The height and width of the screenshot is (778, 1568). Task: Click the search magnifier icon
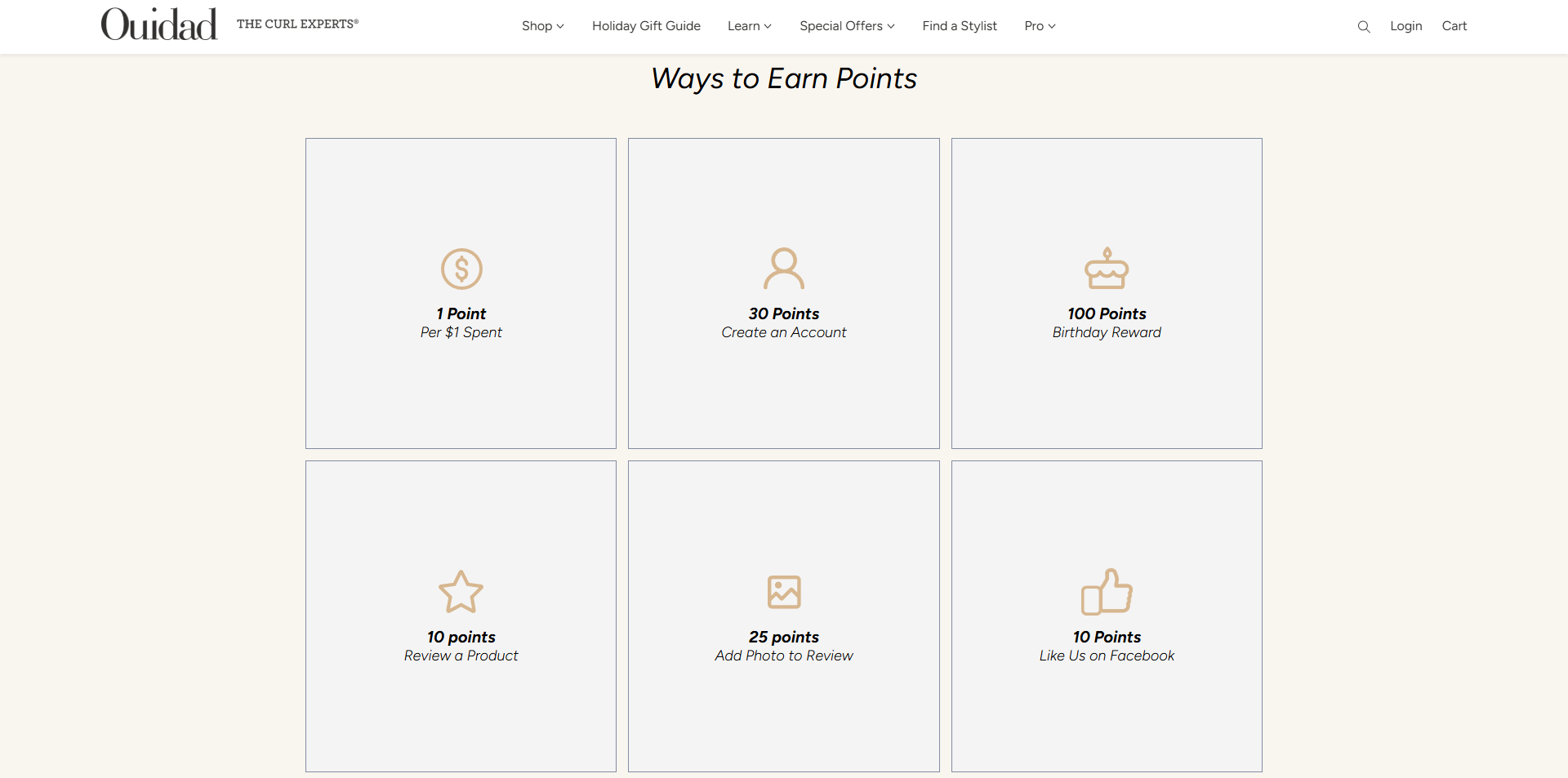click(x=1363, y=27)
